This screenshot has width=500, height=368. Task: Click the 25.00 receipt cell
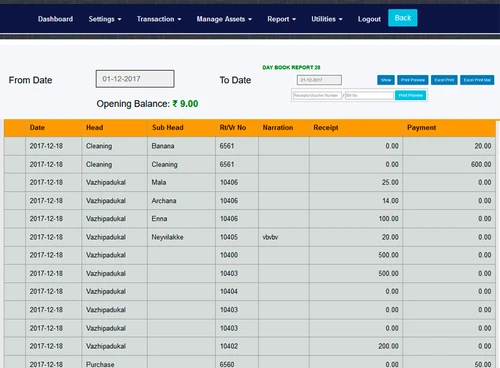pyautogui.click(x=356, y=182)
